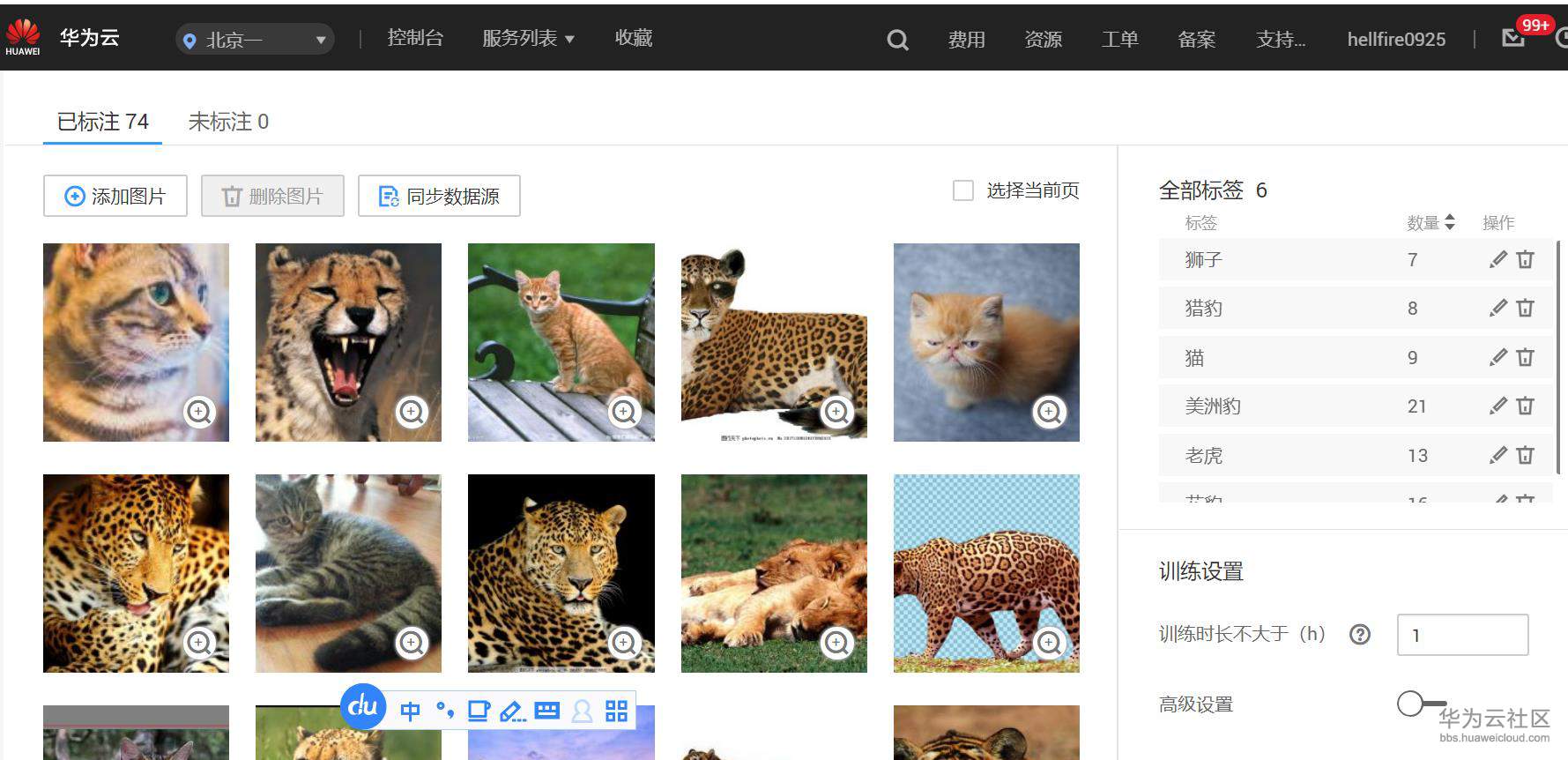Open the 支持 menu item
Viewport: 1568px width, 760px height.
tap(1281, 40)
